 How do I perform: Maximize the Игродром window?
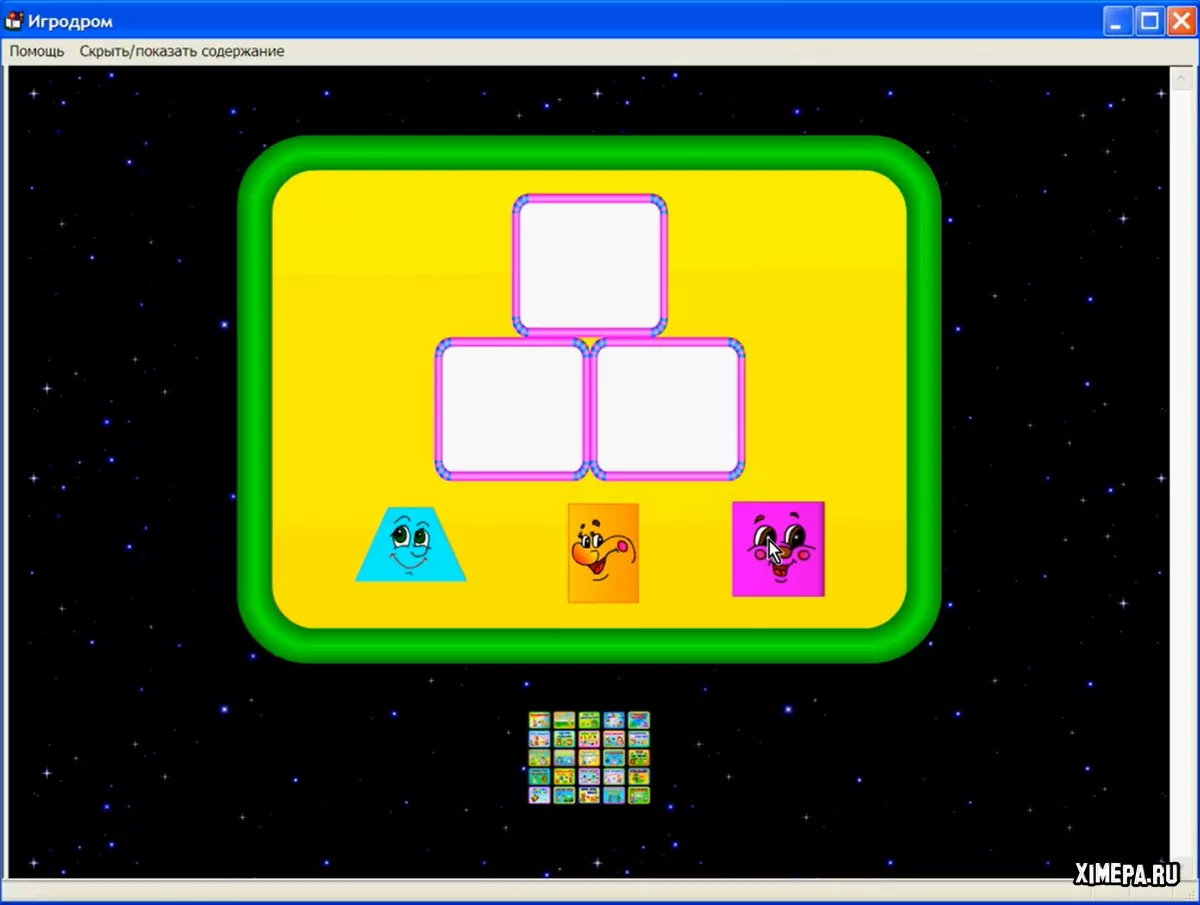tap(1150, 21)
